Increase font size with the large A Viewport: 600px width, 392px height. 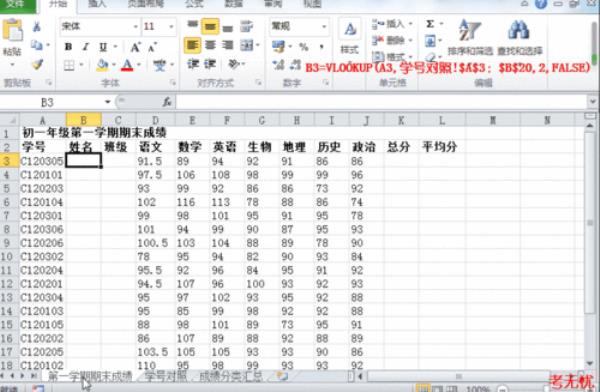coord(135,47)
